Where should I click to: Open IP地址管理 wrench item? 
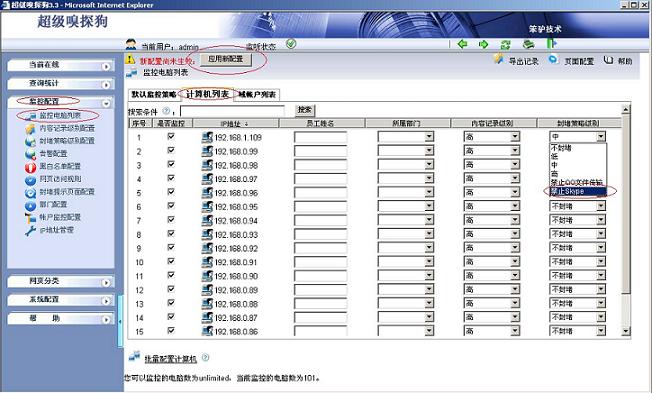[x=50, y=230]
